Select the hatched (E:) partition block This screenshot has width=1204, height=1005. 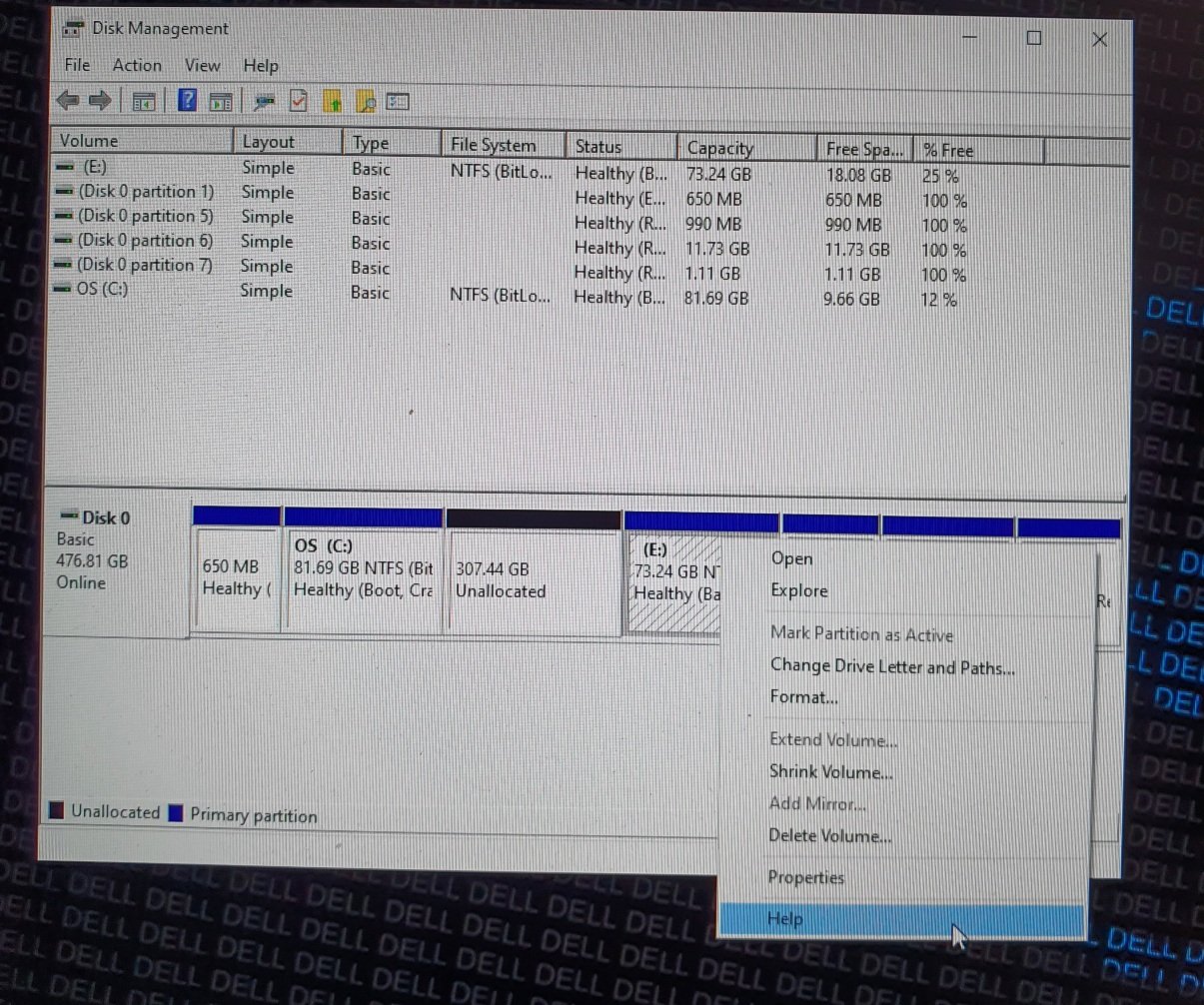674,583
